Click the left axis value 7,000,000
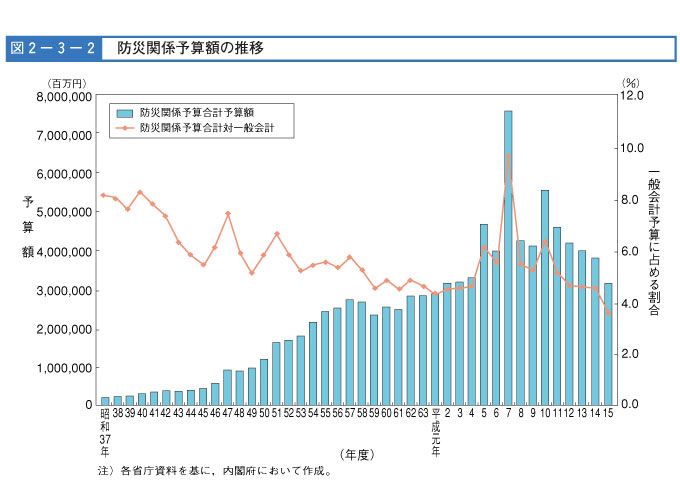Image resolution: width=680 pixels, height=492 pixels. click(64, 136)
